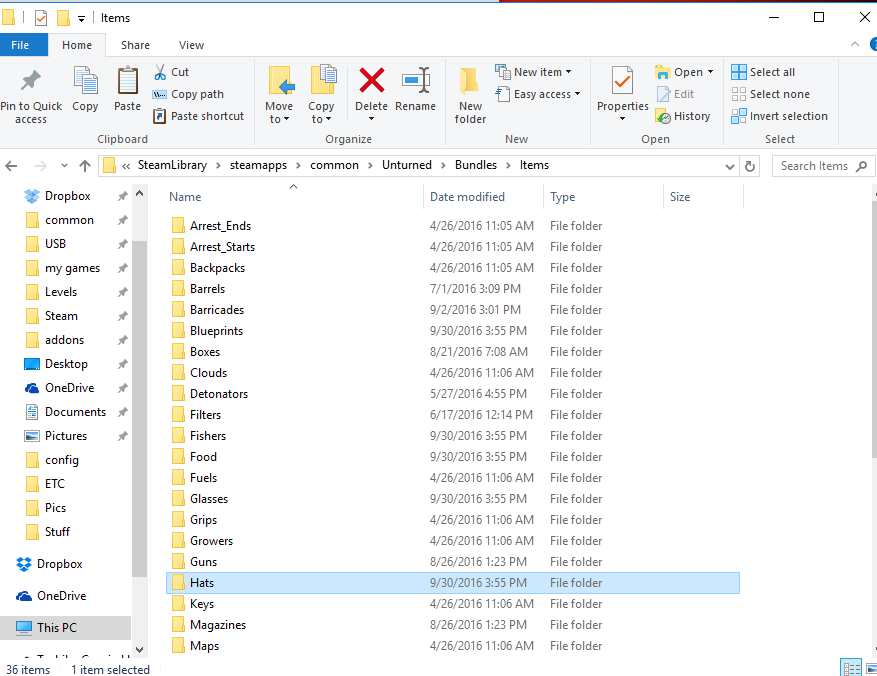Viewport: 877px width, 676px height.
Task: Switch to the Share ribbon tab
Action: pos(135,45)
